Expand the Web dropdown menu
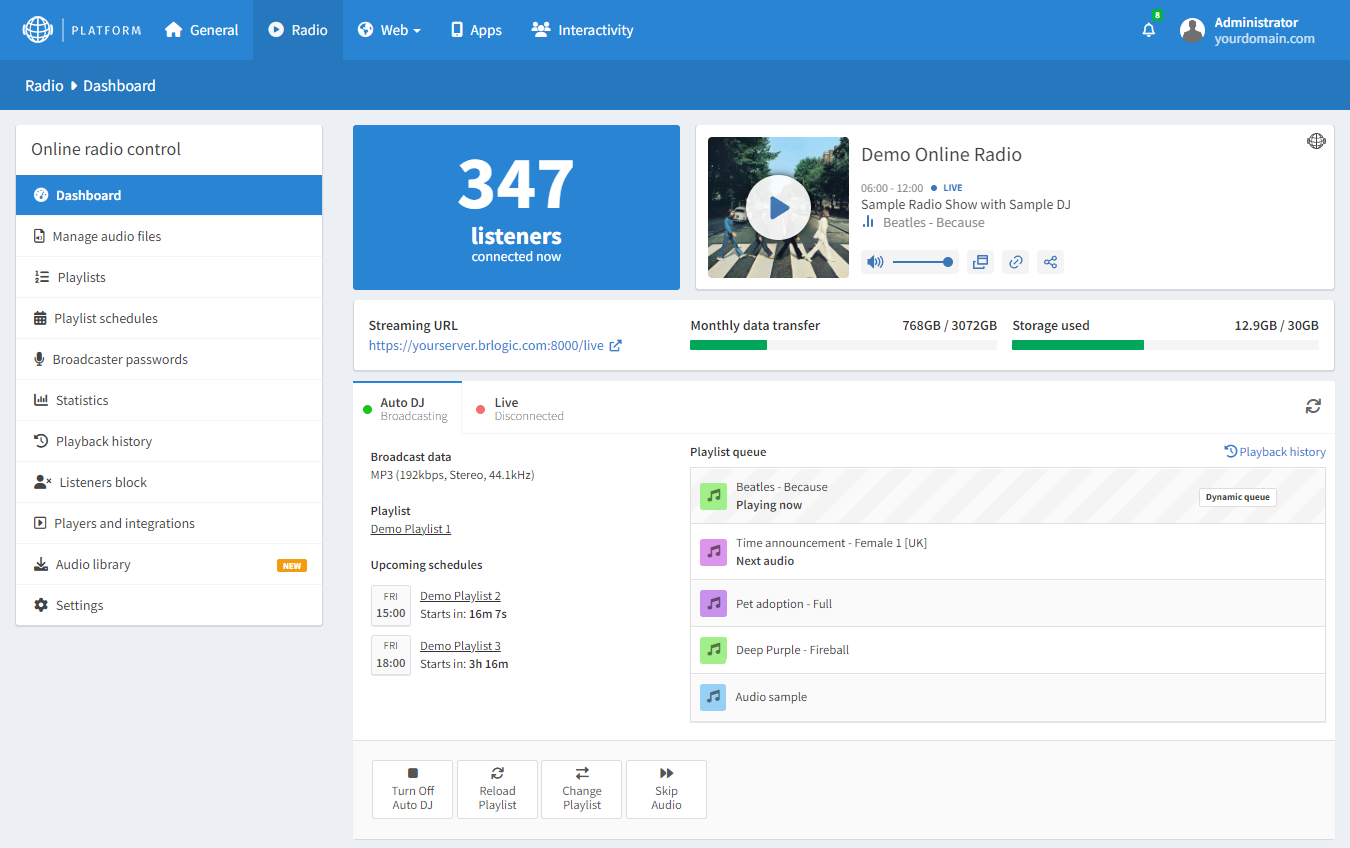Screen dimensions: 1350x848 coord(389,30)
